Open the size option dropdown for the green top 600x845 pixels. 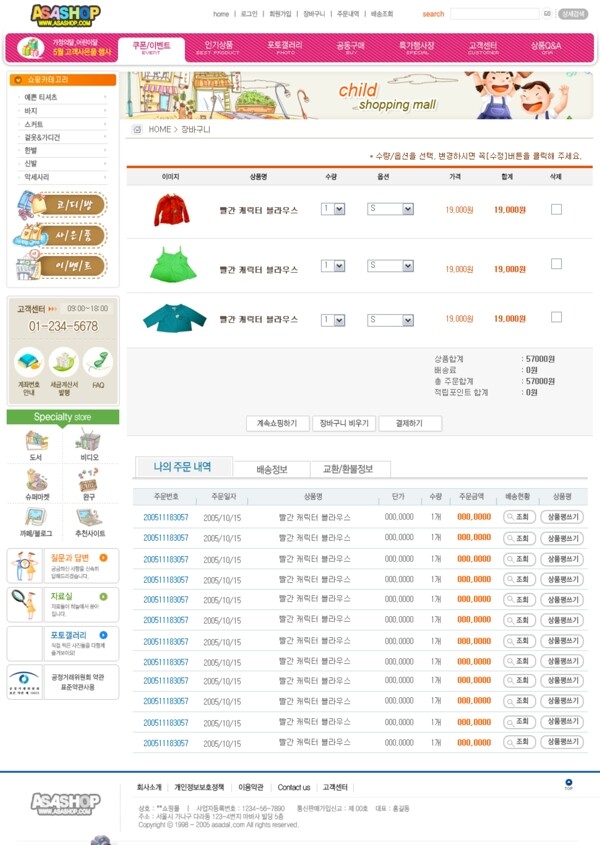[x=390, y=266]
